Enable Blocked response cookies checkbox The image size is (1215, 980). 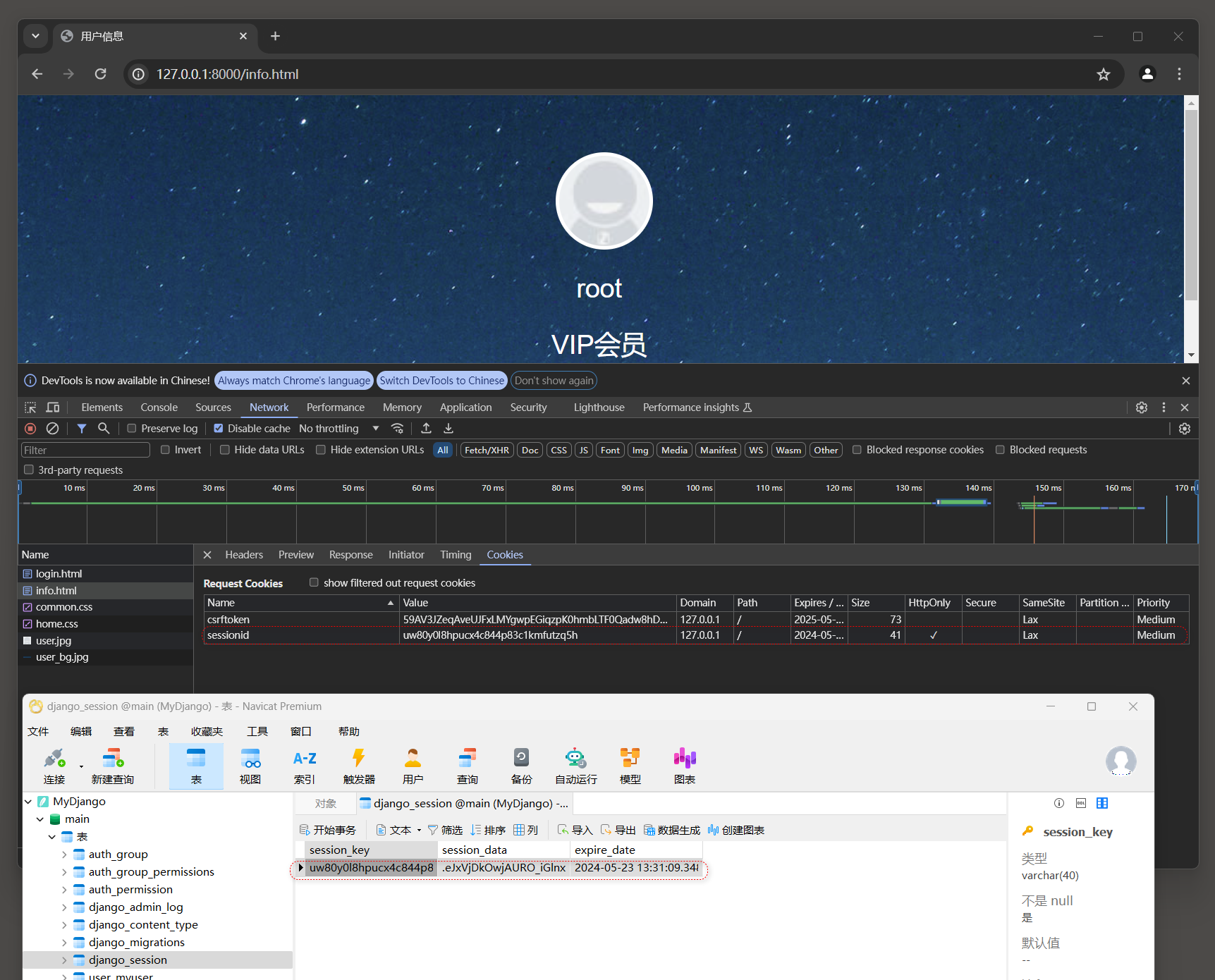click(857, 450)
